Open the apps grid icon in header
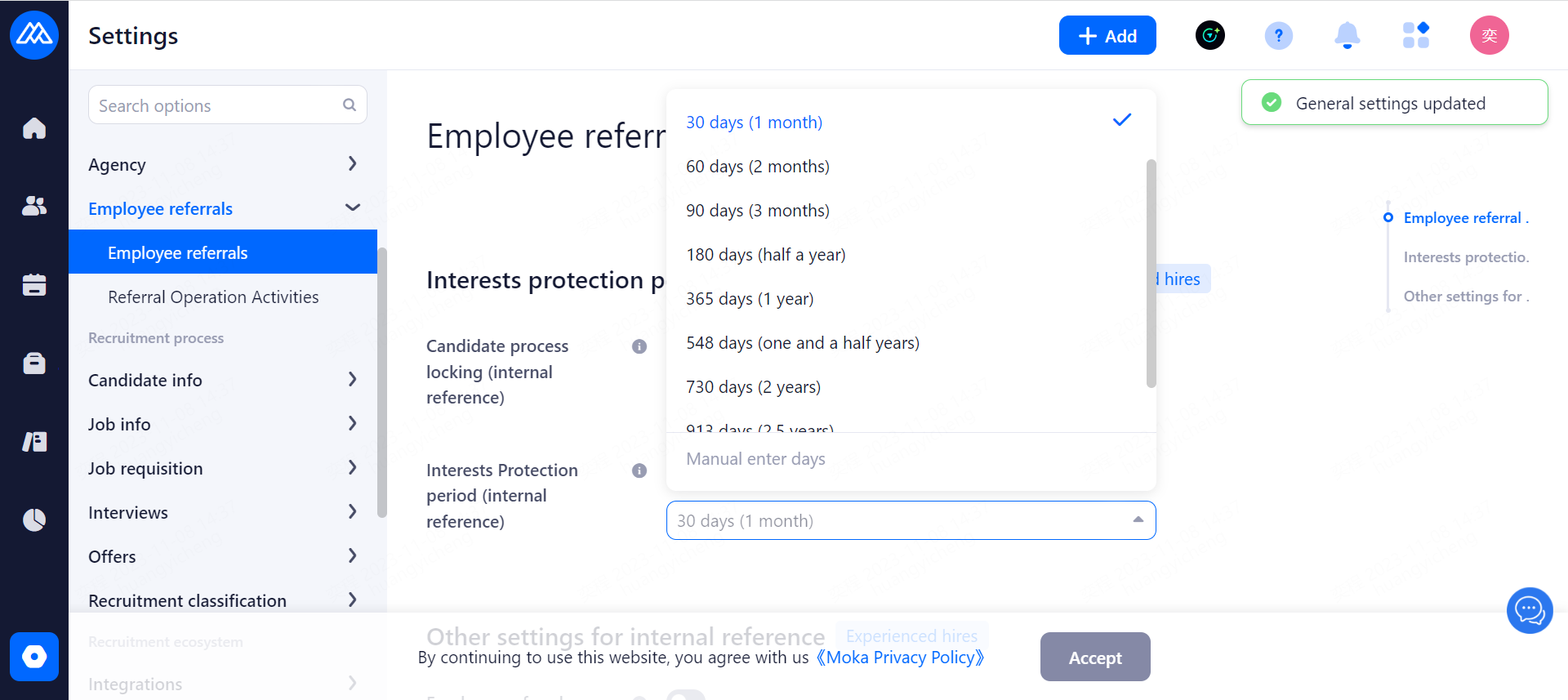The image size is (1568, 700). [1415, 36]
